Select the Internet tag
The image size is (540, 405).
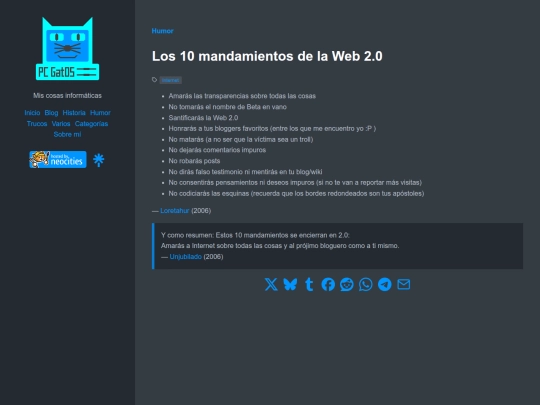[170, 80]
